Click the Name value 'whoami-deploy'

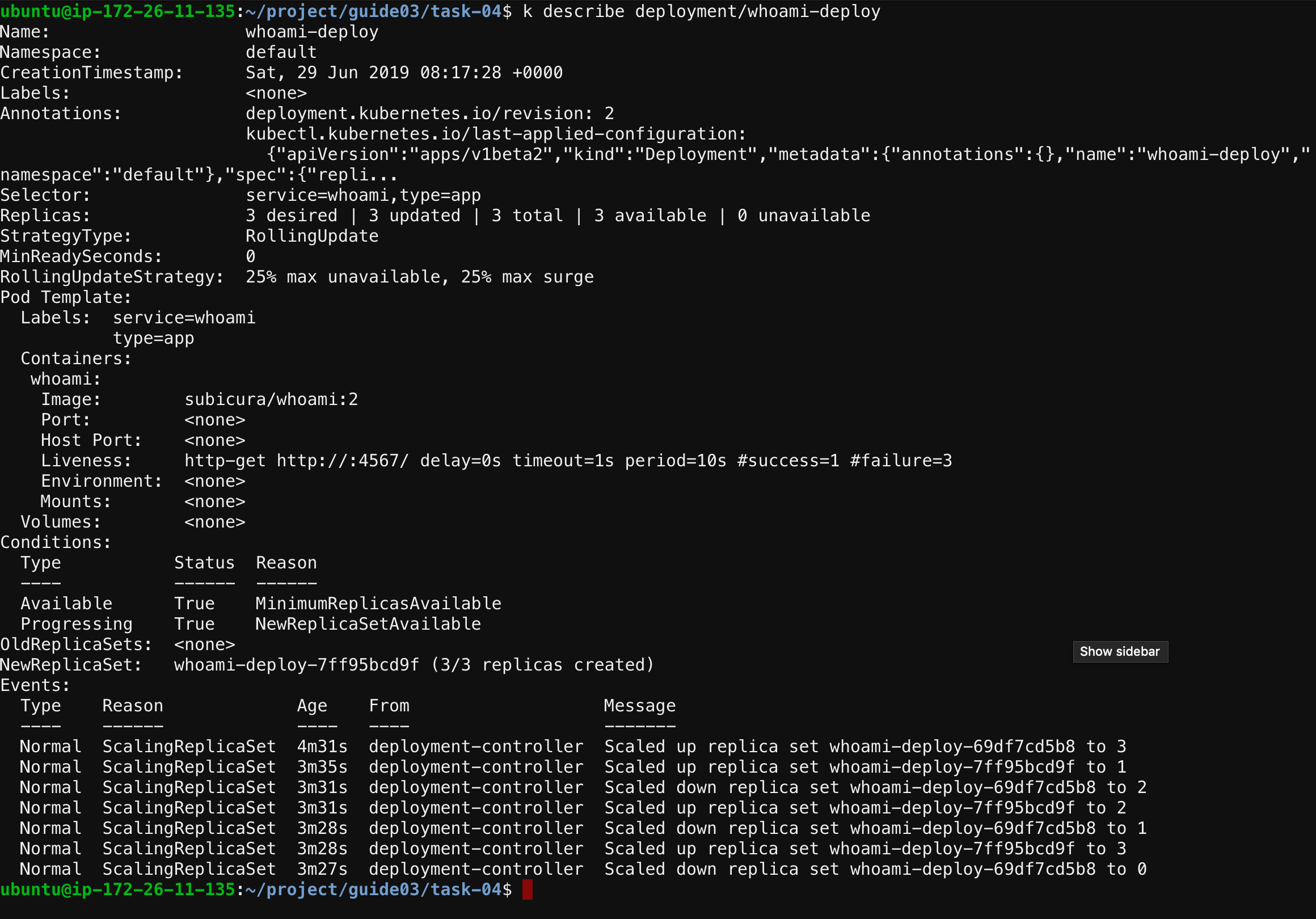[312, 32]
